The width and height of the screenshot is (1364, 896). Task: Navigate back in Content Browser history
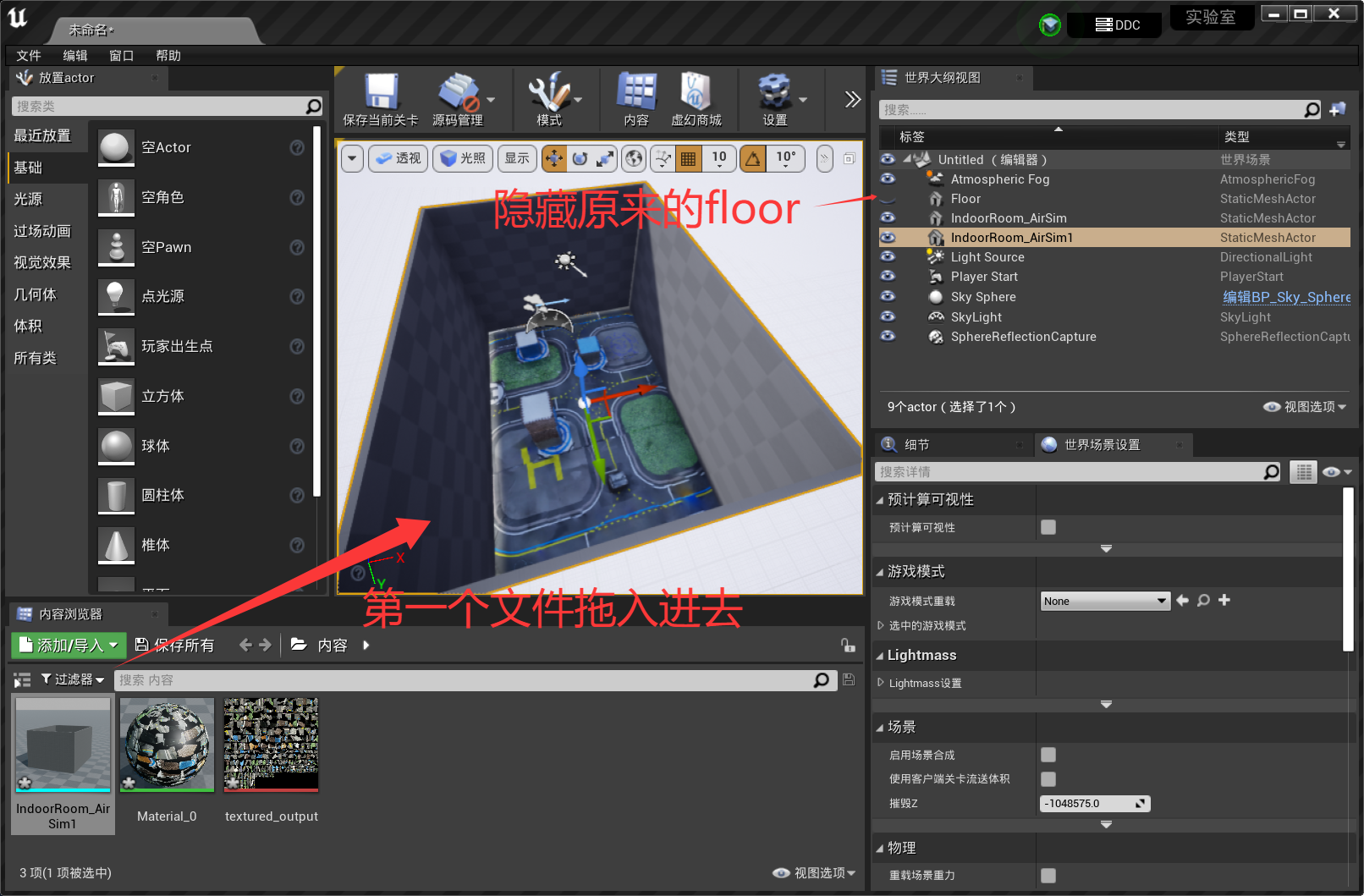(245, 645)
